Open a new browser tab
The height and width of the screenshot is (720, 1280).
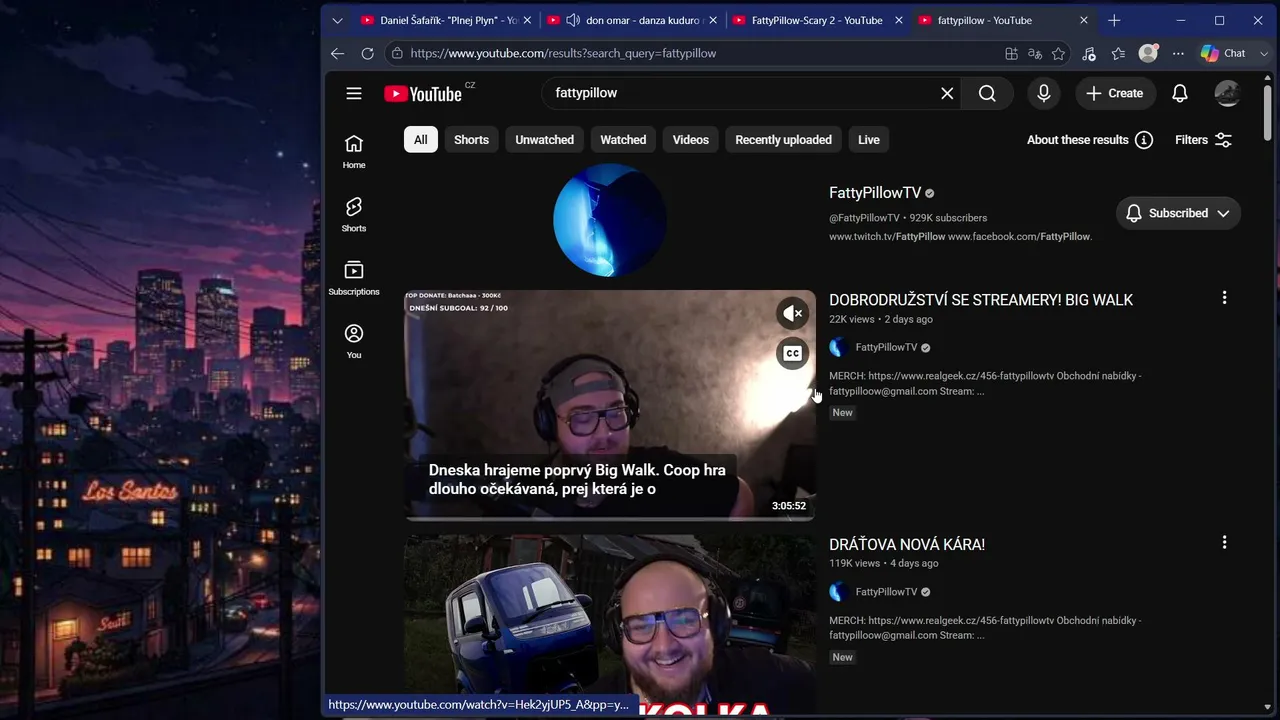click(1114, 20)
